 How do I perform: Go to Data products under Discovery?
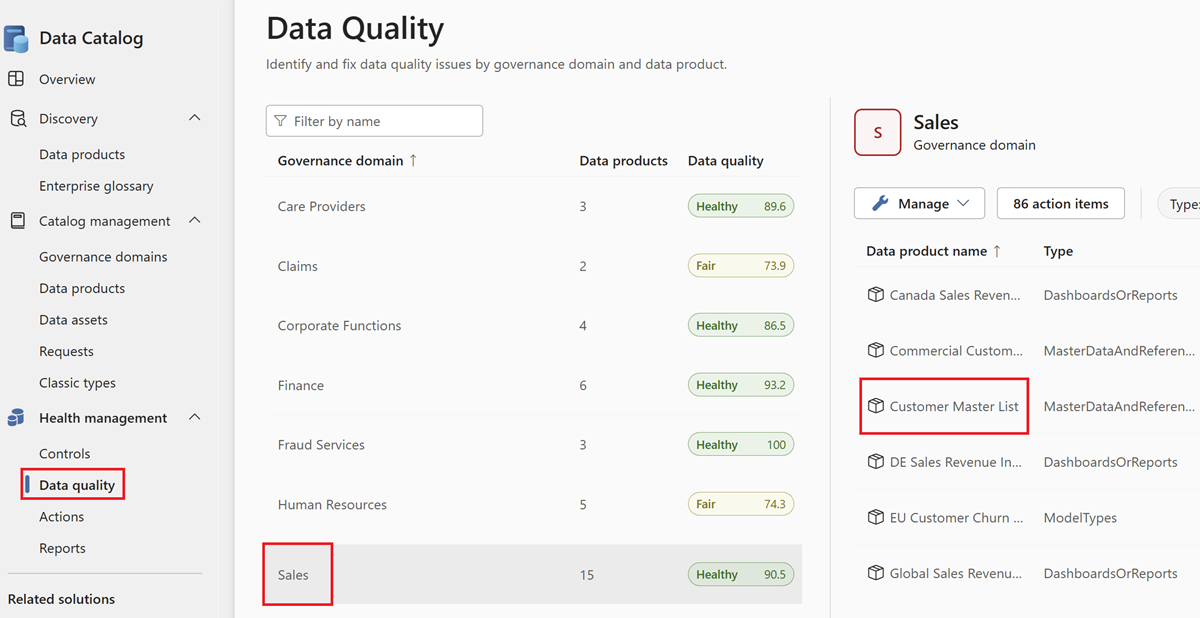click(x=82, y=154)
